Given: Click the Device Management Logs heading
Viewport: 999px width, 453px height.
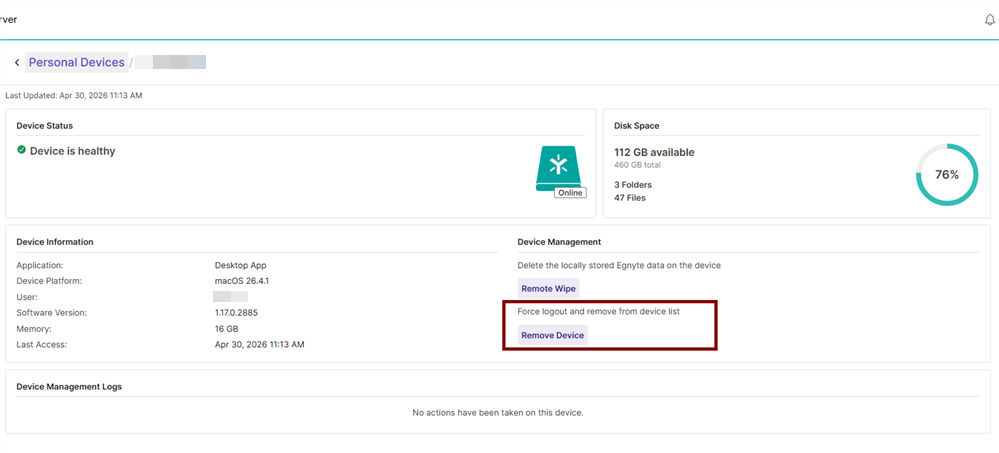Looking at the screenshot, I should (69, 386).
